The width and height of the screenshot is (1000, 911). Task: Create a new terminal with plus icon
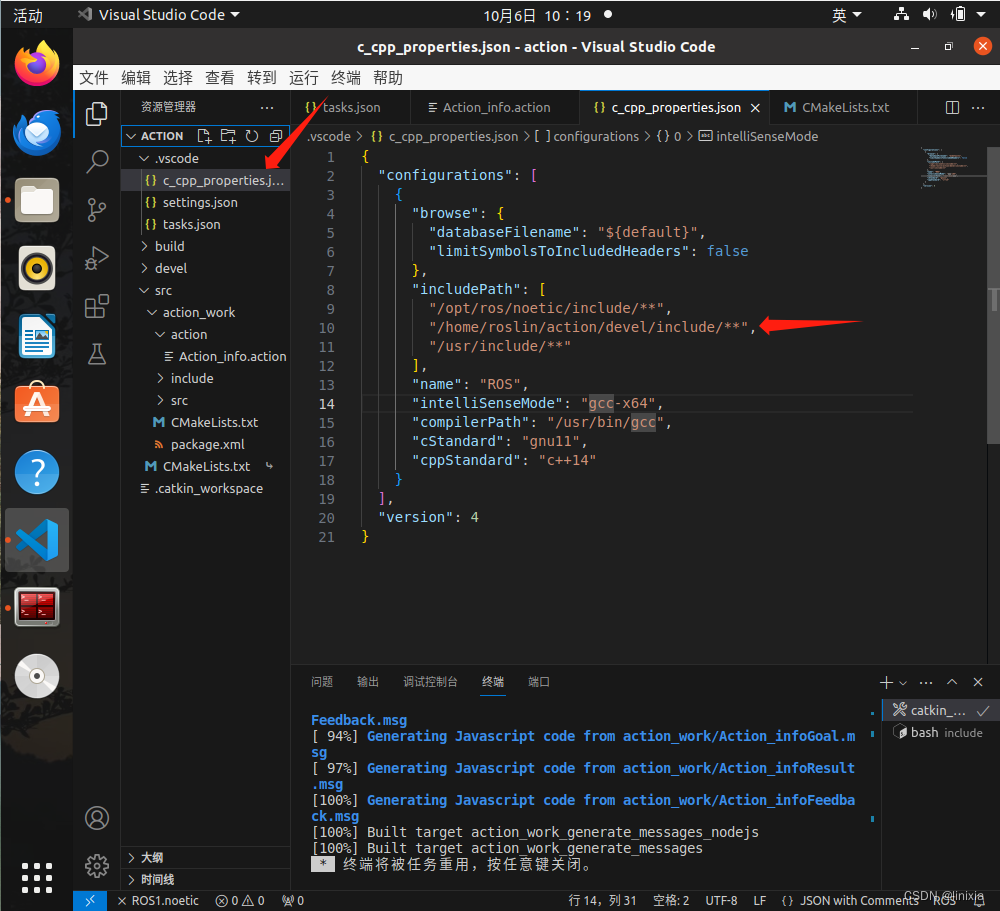tap(886, 683)
